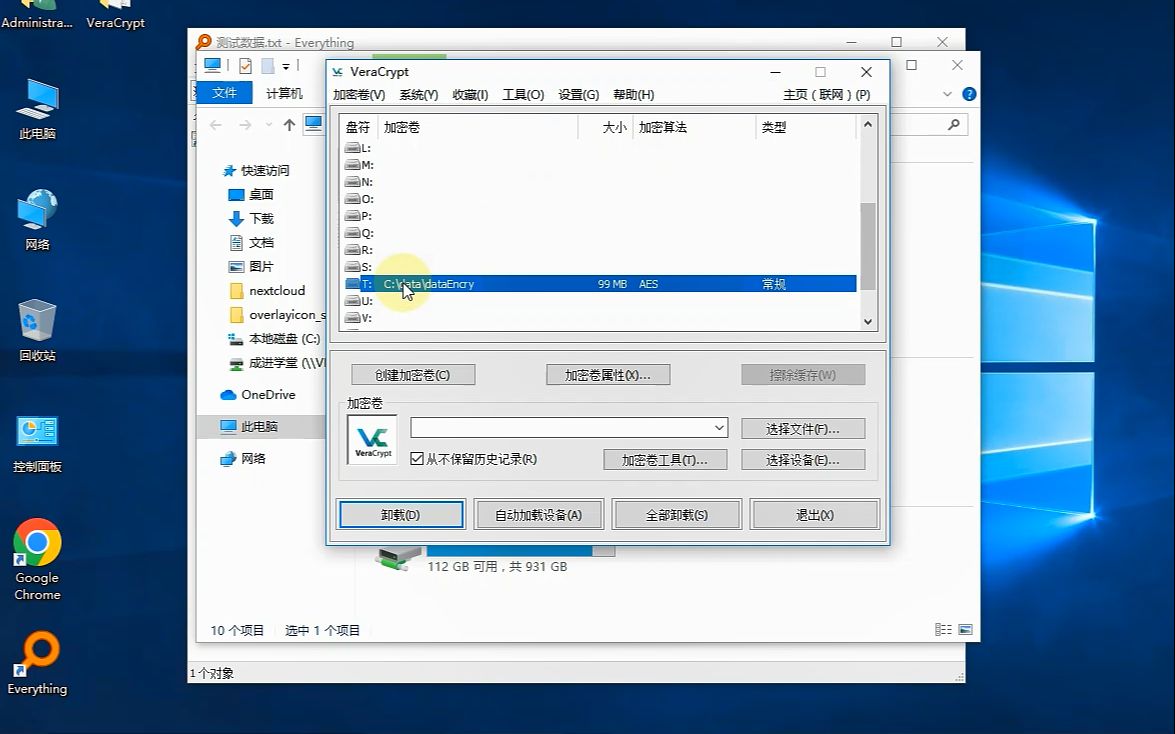The height and width of the screenshot is (734, 1175).
Task: Click the properties checkmark icon in Explorer title bar
Action: pos(245,66)
